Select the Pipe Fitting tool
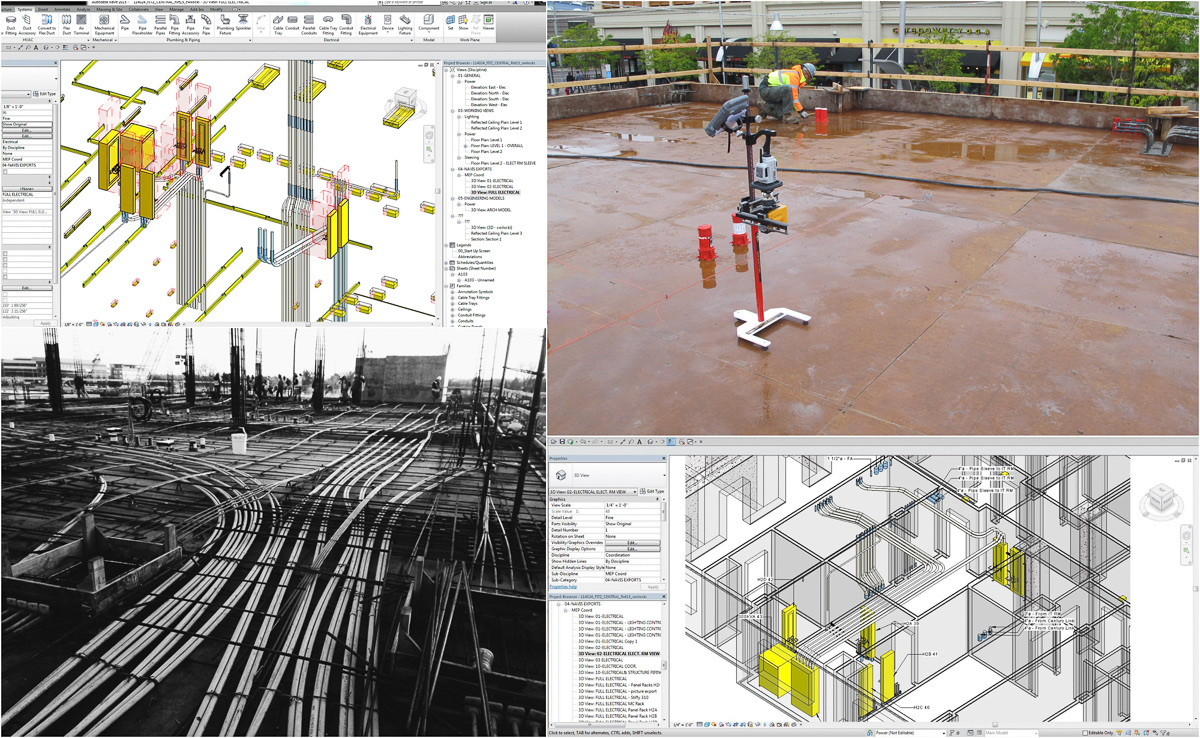Viewport: 1200px width, 738px height. [174, 23]
